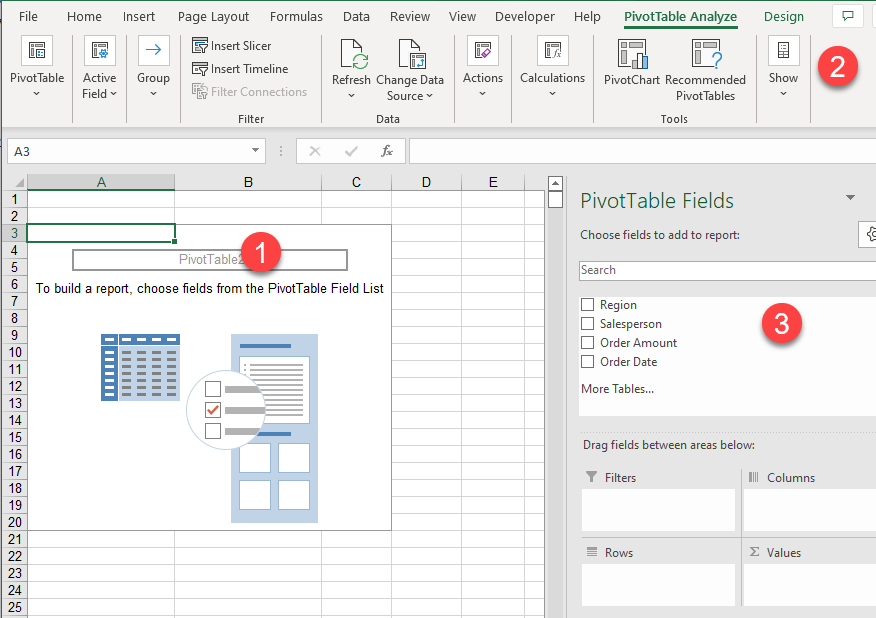
Task: Check the Region field checkbox
Action: (586, 304)
